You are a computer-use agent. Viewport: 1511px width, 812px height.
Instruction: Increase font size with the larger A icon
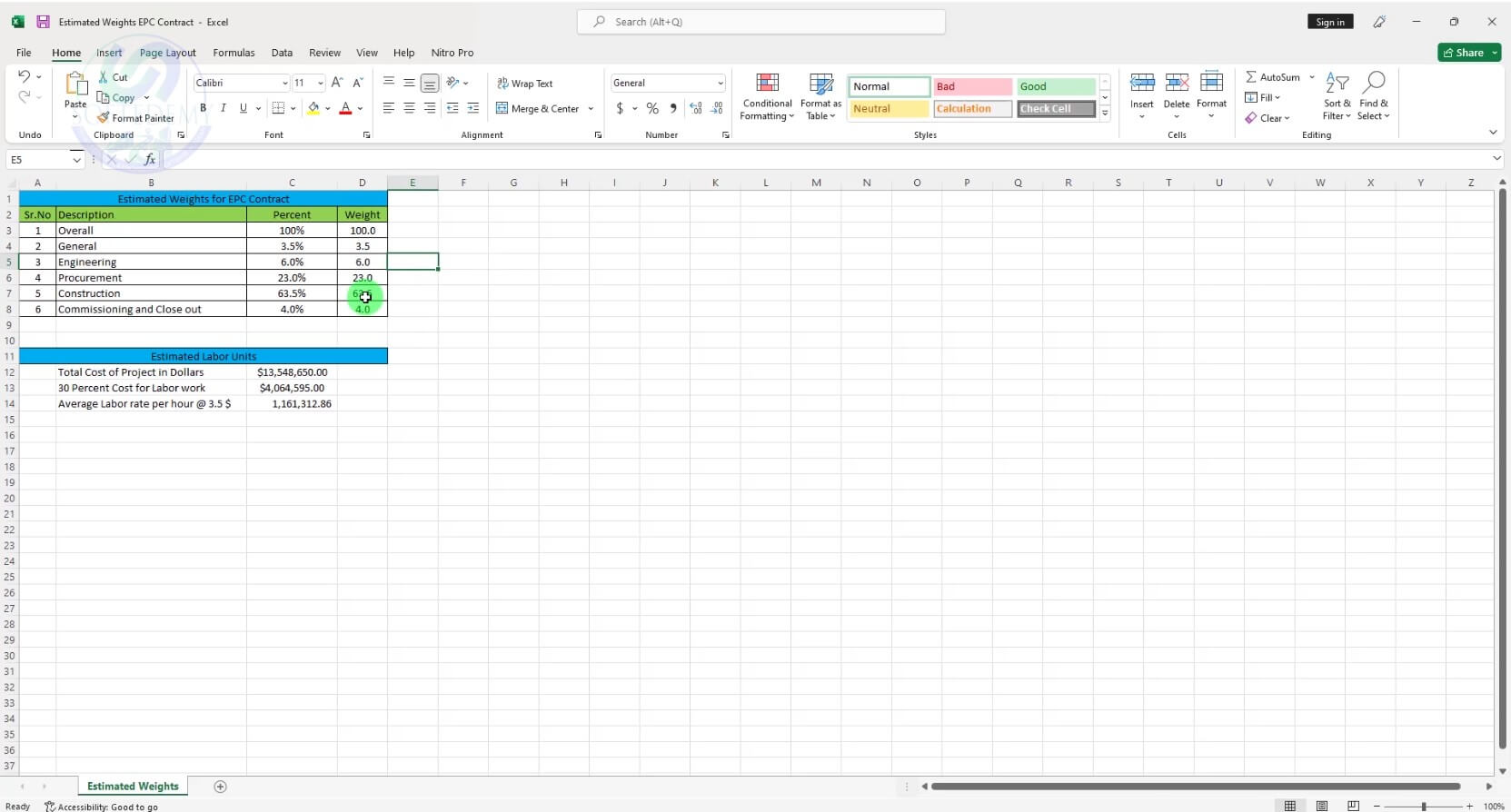pos(337,83)
